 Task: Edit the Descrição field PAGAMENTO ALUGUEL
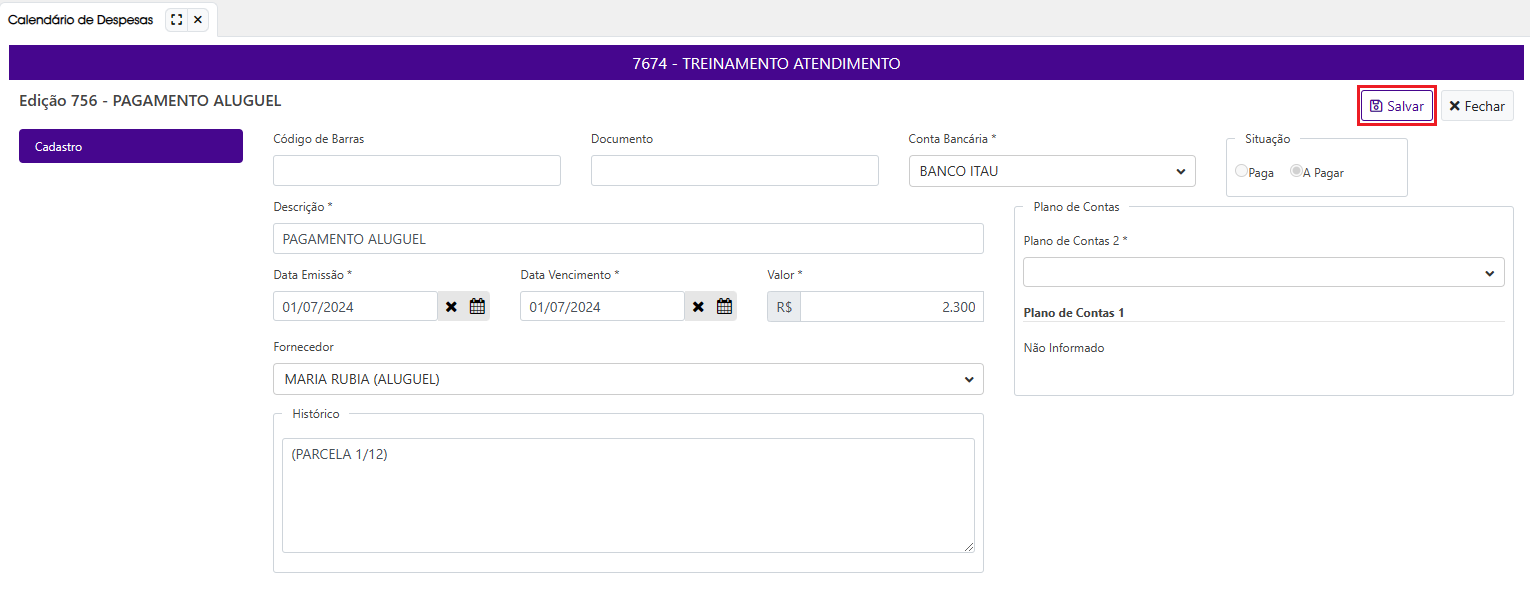click(x=628, y=239)
